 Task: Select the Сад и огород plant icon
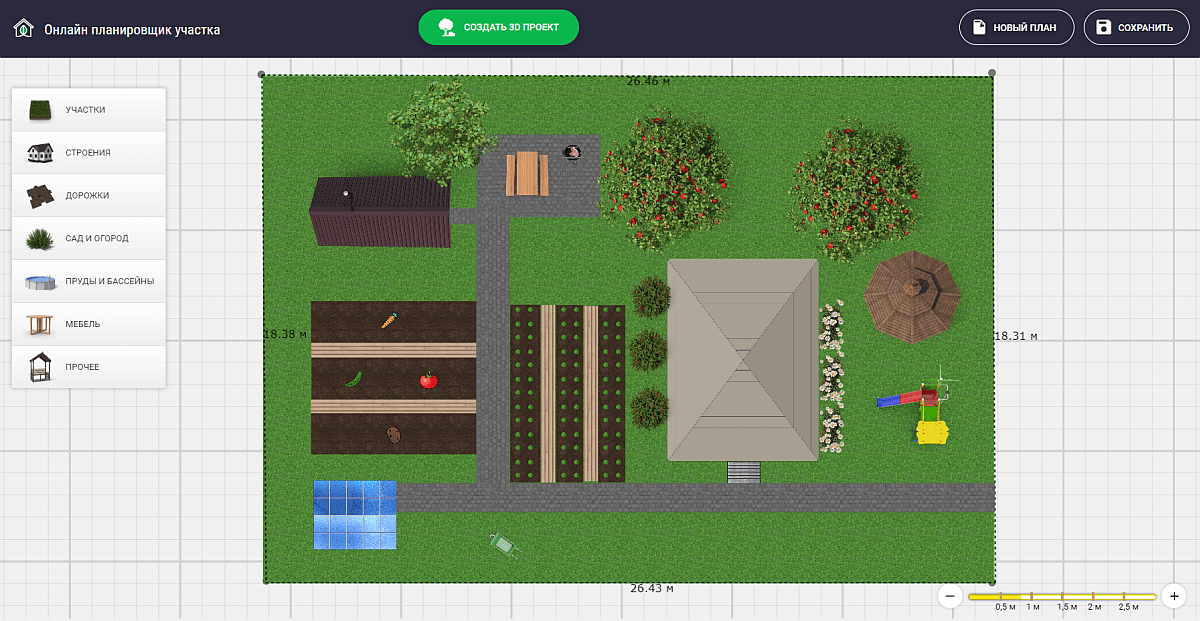coord(40,239)
